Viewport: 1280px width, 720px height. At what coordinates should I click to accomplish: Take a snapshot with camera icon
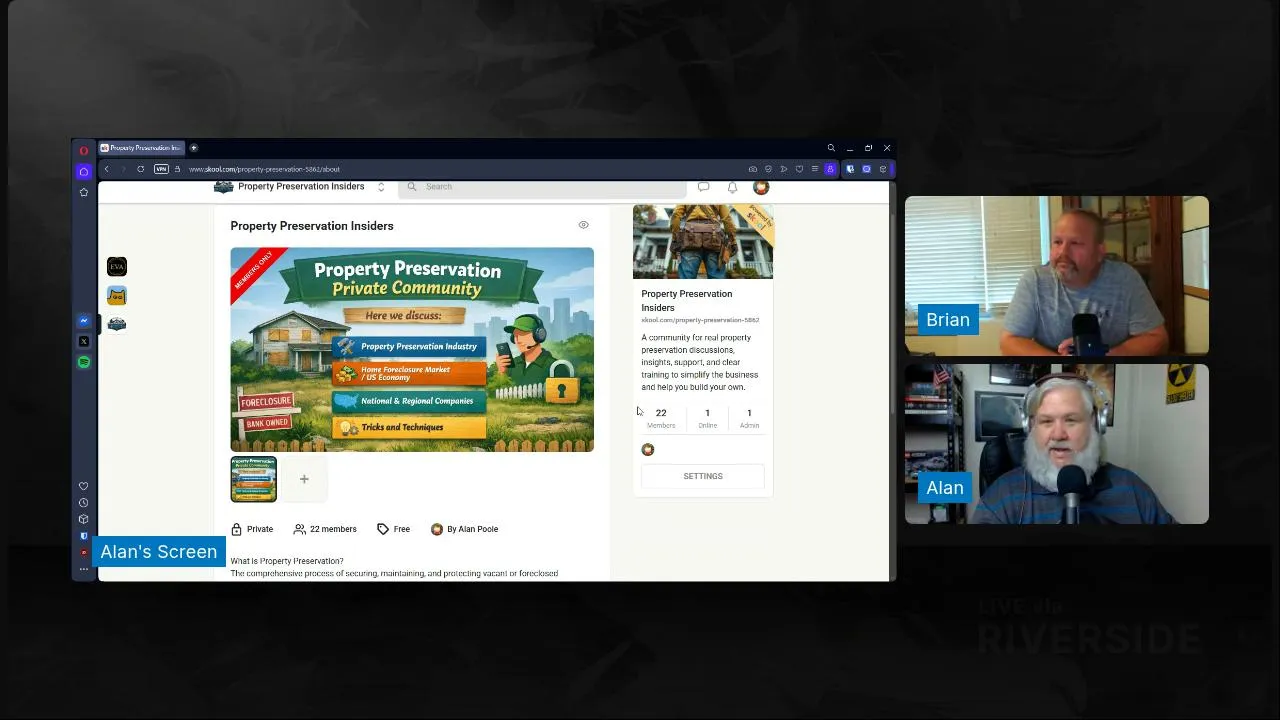point(753,169)
